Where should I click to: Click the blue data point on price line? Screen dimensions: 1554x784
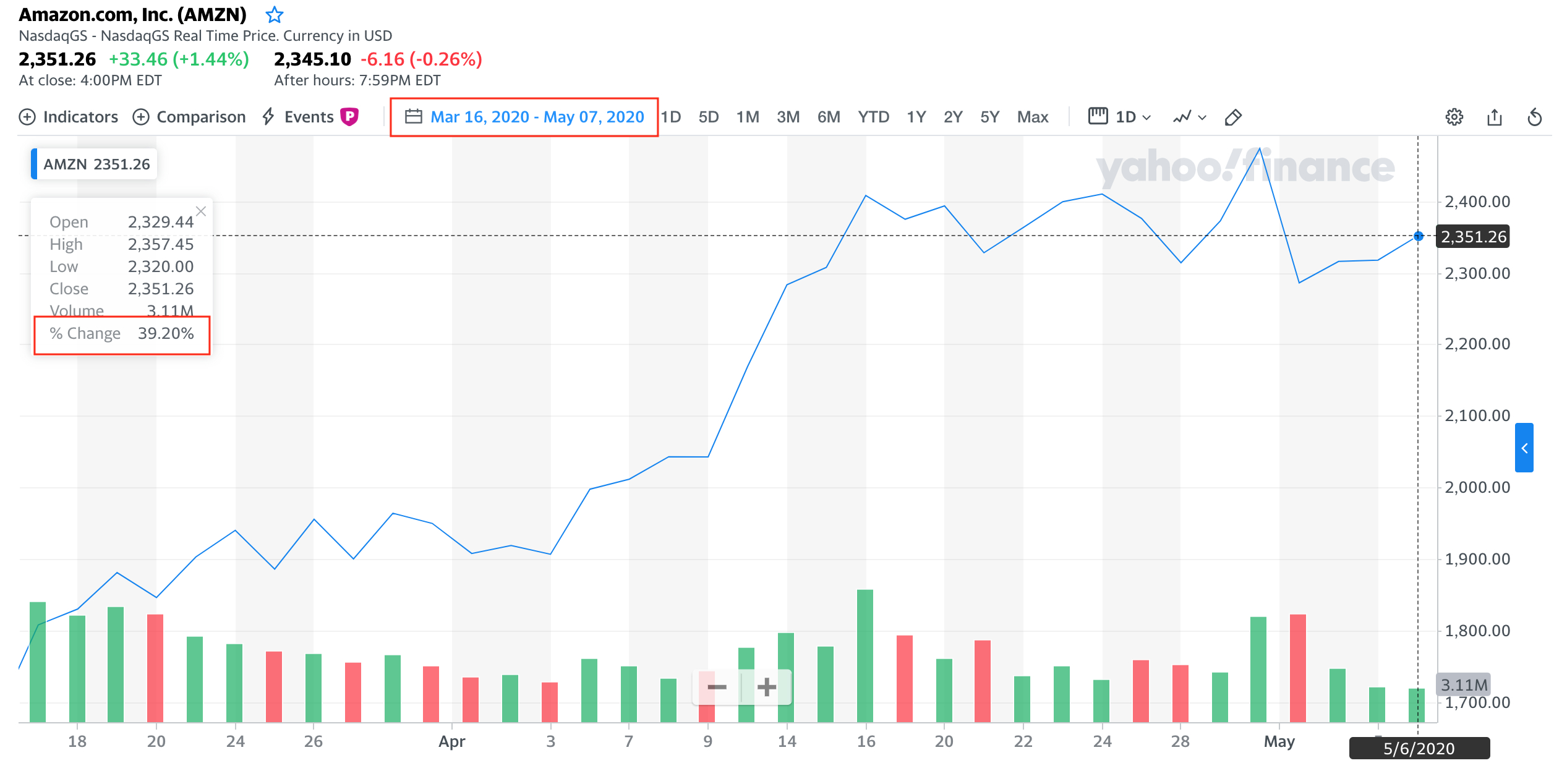(x=1419, y=236)
